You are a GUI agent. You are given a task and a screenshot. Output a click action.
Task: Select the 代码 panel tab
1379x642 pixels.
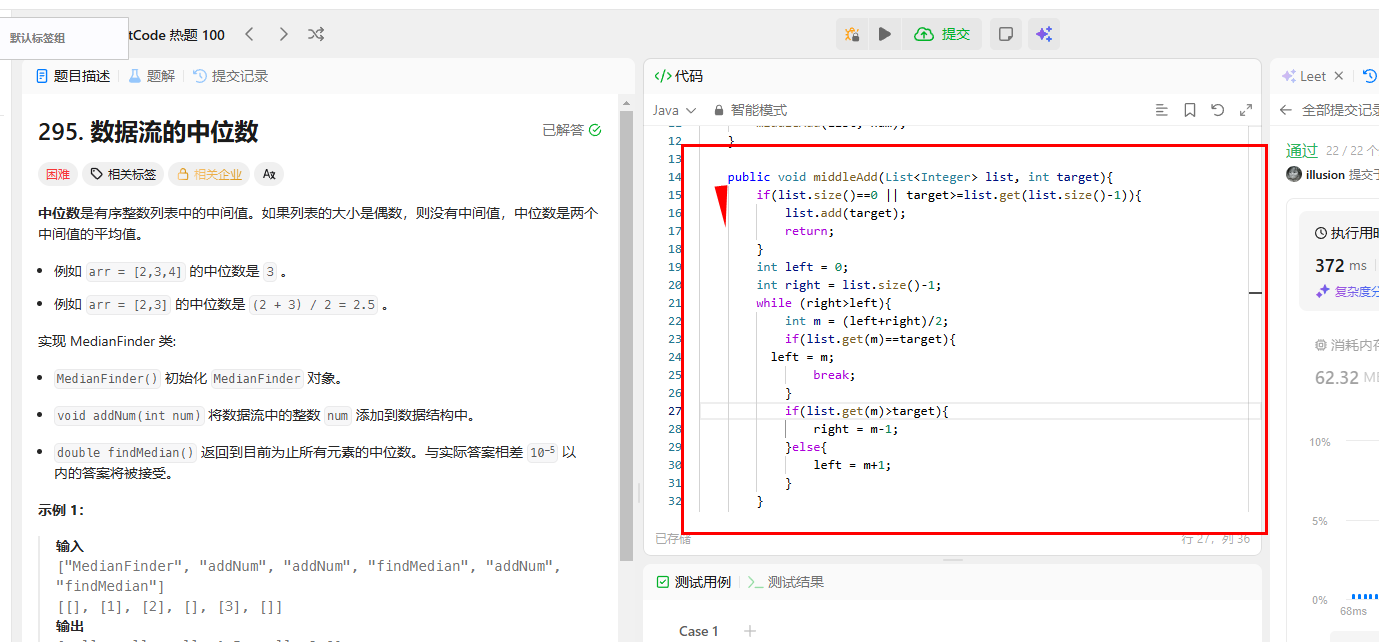pyautogui.click(x=678, y=76)
